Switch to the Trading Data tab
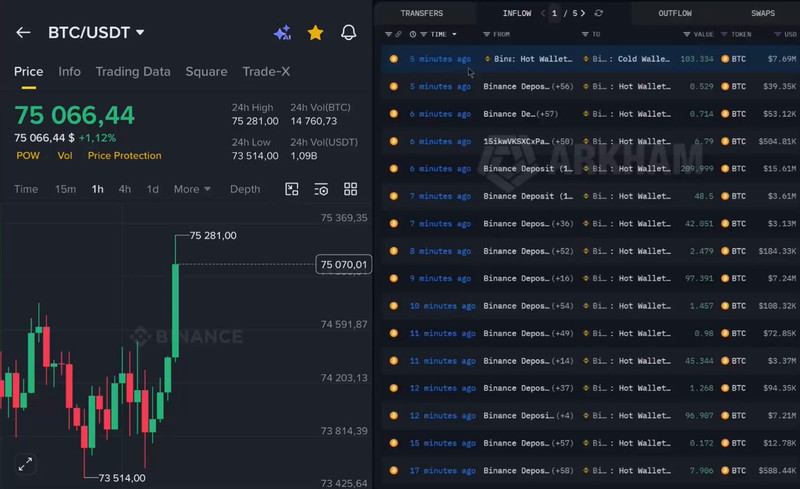The image size is (800, 489). click(132, 72)
